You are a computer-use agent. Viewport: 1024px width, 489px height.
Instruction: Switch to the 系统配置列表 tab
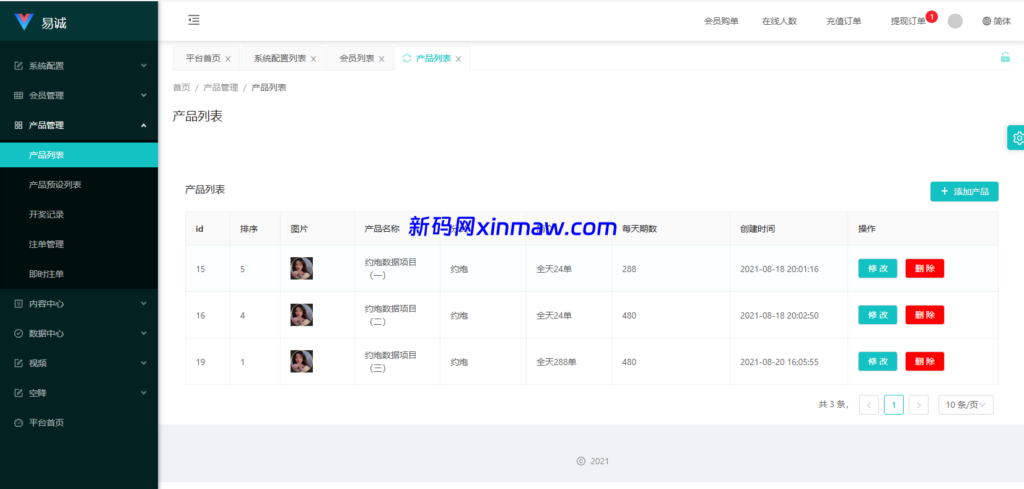point(280,58)
